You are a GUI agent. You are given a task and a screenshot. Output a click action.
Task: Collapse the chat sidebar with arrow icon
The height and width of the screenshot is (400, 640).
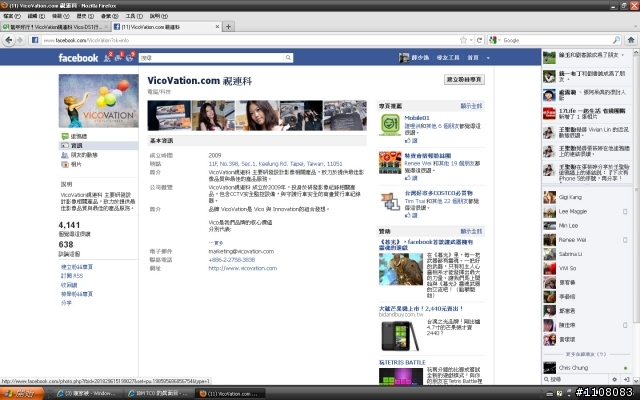(x=626, y=379)
